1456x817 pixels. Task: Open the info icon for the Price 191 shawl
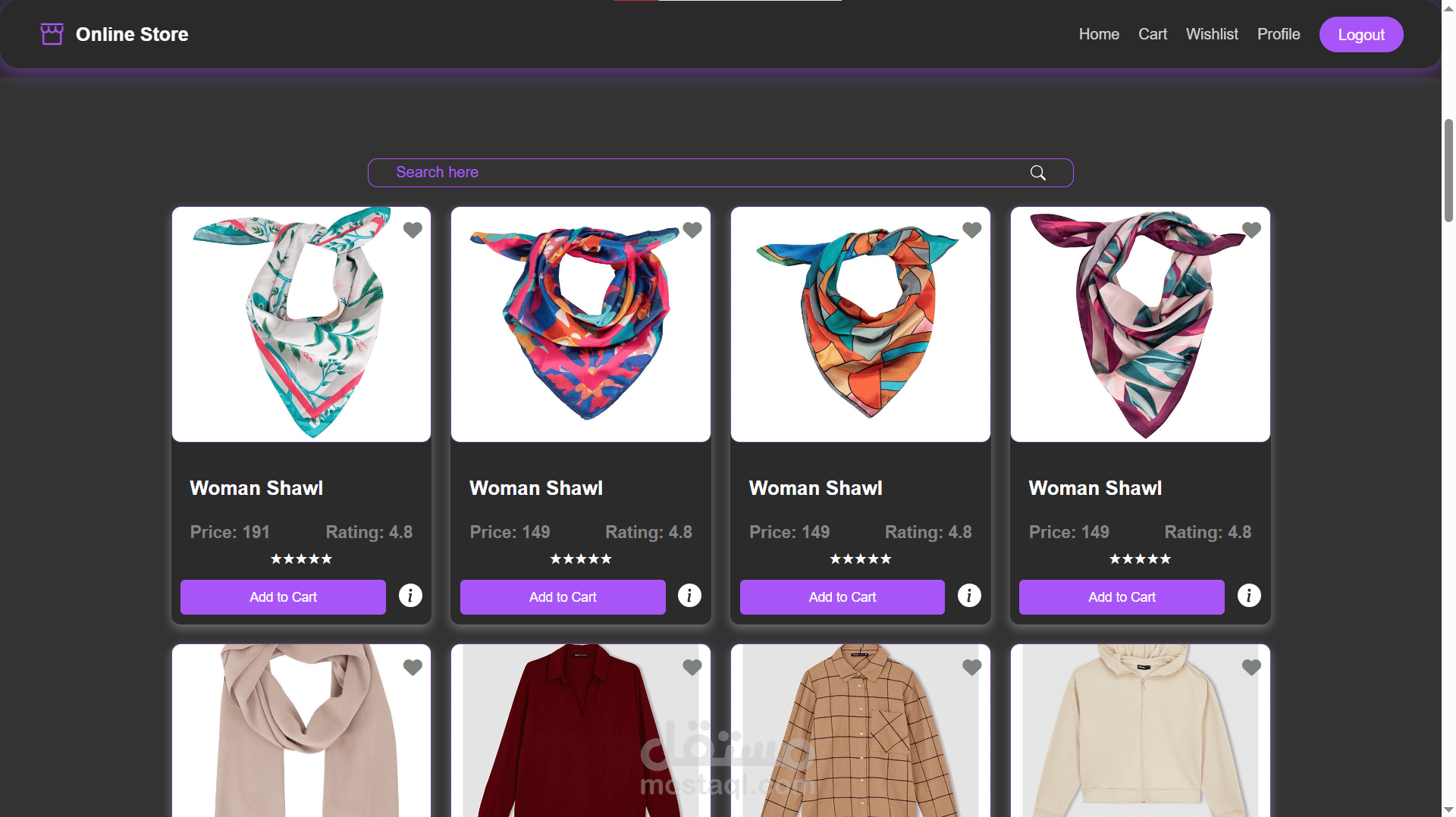pyautogui.click(x=410, y=596)
